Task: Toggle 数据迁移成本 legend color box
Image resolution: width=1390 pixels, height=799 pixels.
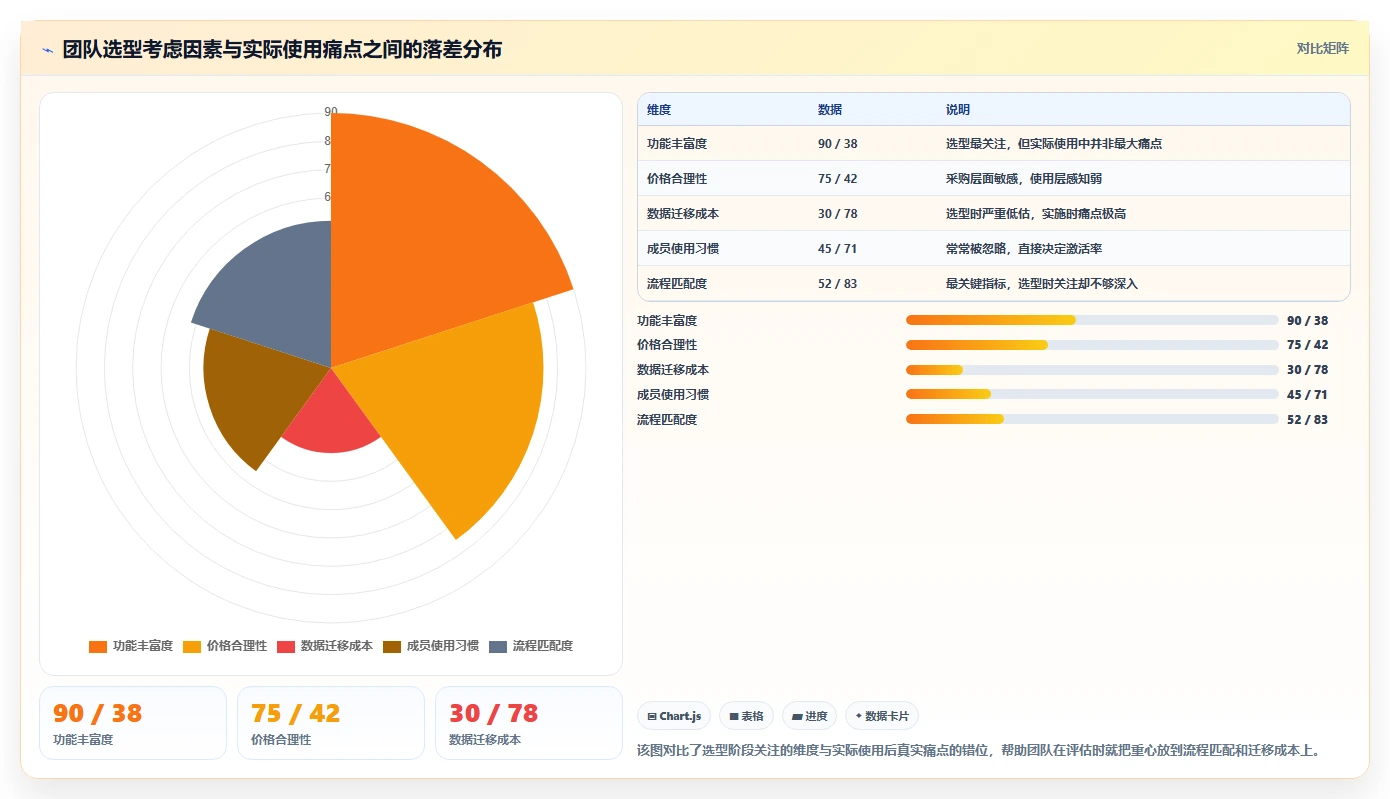Action: click(x=286, y=646)
